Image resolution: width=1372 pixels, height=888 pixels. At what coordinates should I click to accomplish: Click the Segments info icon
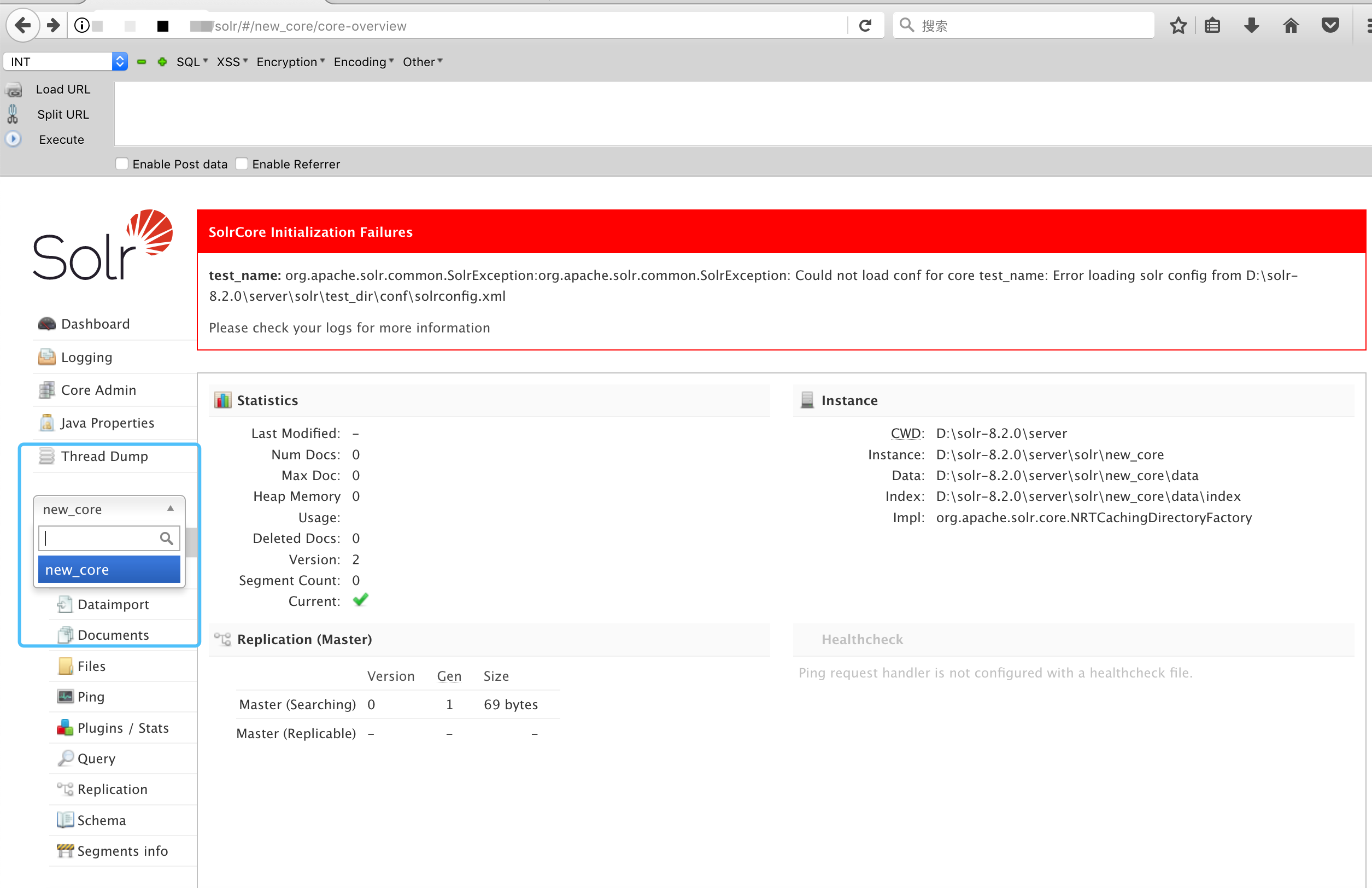coord(65,850)
